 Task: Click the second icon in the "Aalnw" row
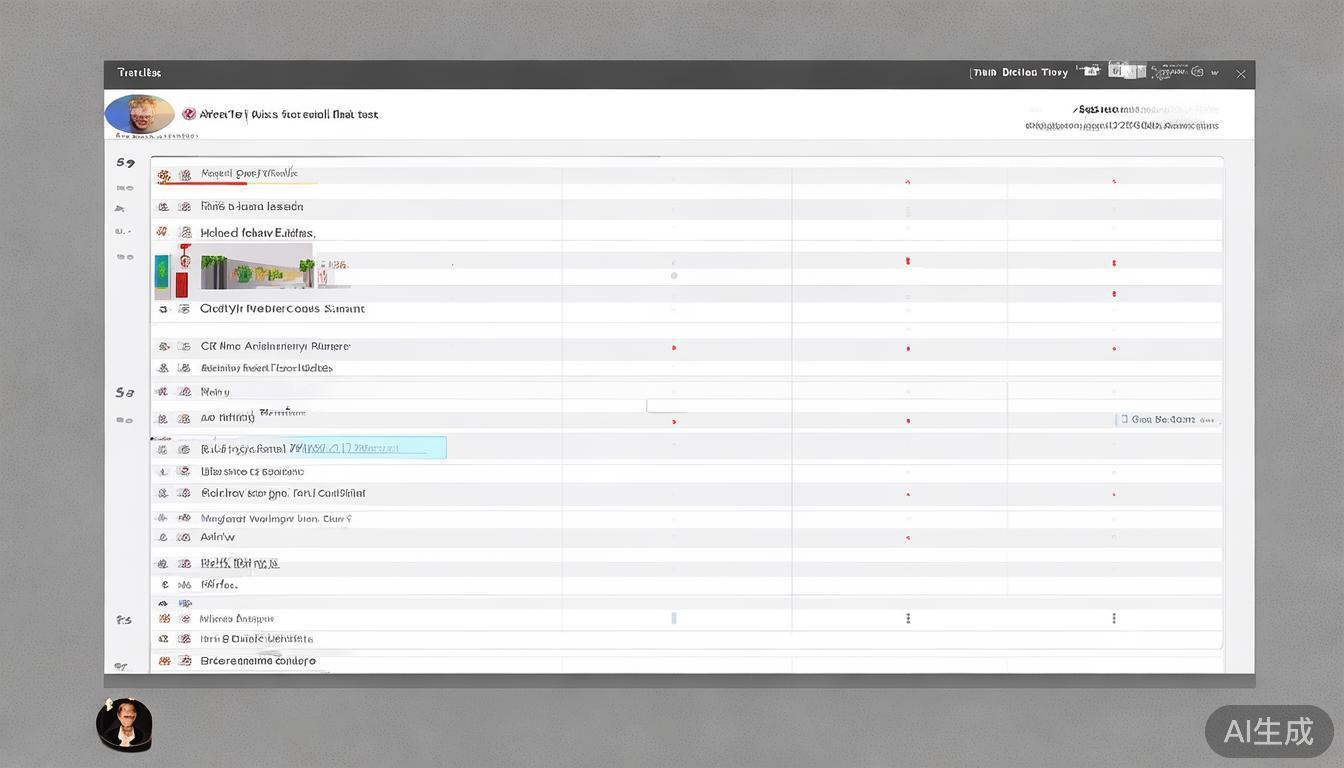(184, 538)
